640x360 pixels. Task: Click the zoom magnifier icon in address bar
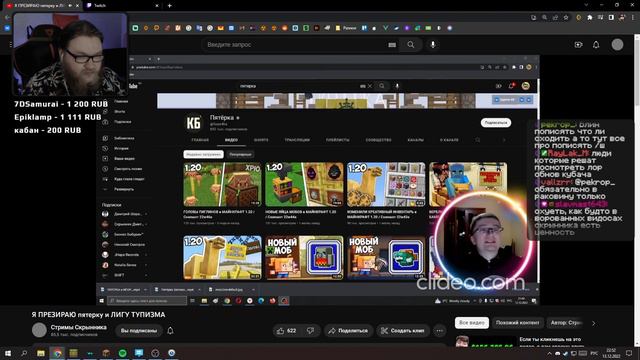544,18
